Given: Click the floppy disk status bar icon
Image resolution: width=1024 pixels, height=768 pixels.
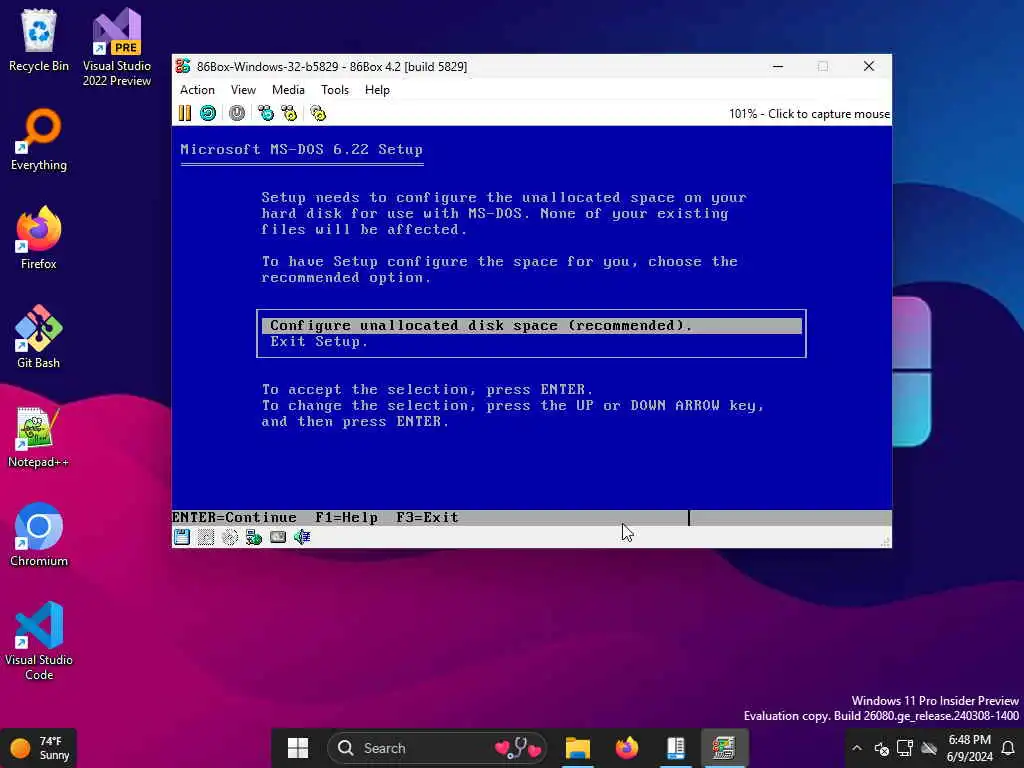Looking at the screenshot, I should click(x=182, y=537).
